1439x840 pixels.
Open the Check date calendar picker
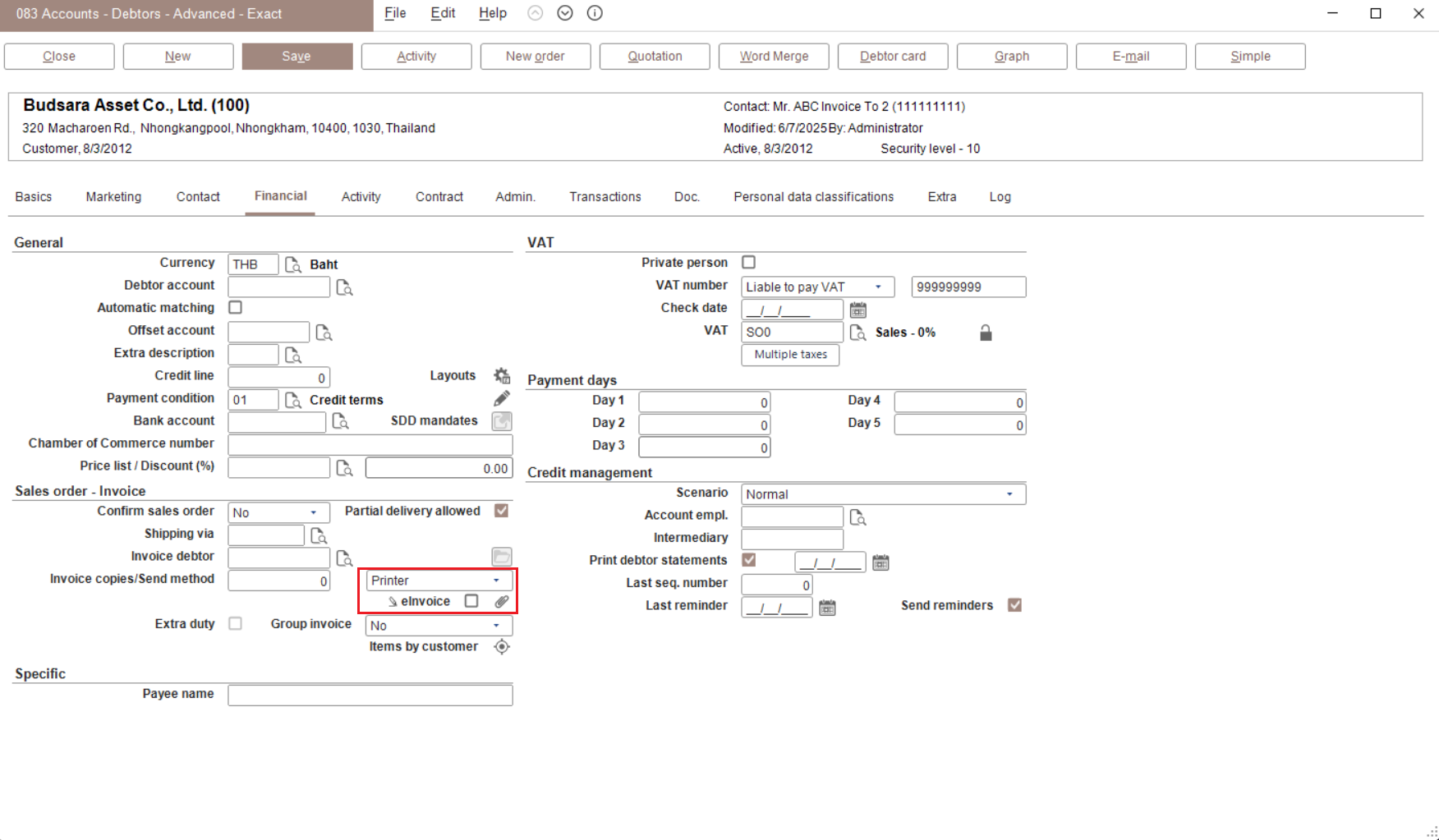point(857,310)
